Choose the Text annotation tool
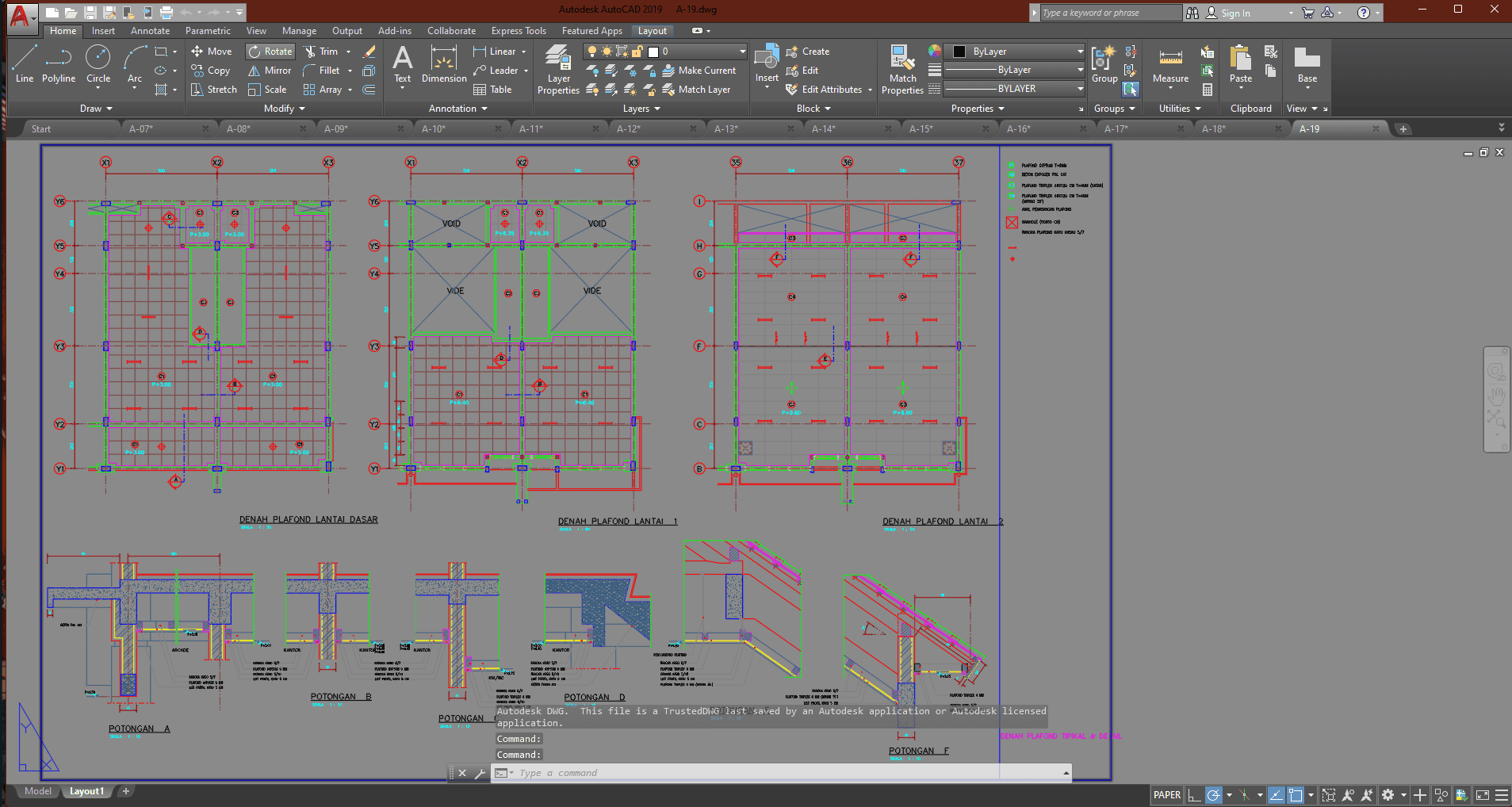Screen dimensions: 1512x807 coord(402,63)
